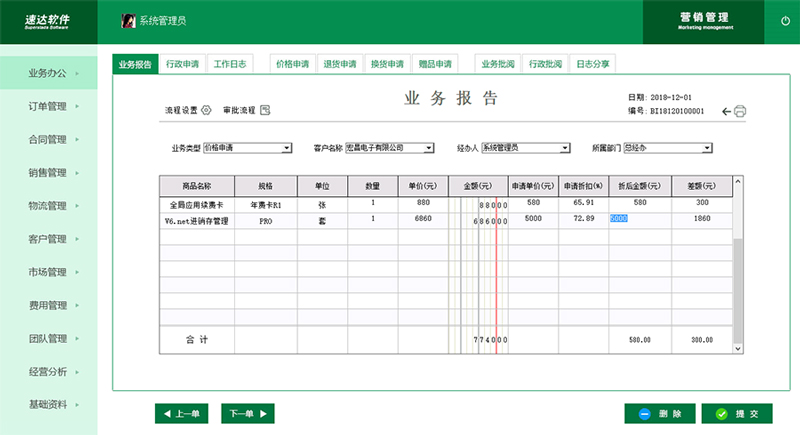Viewport: 800px width, 435px height.
Task: Expand 市场管理 sidebar menu
Action: tap(48, 272)
